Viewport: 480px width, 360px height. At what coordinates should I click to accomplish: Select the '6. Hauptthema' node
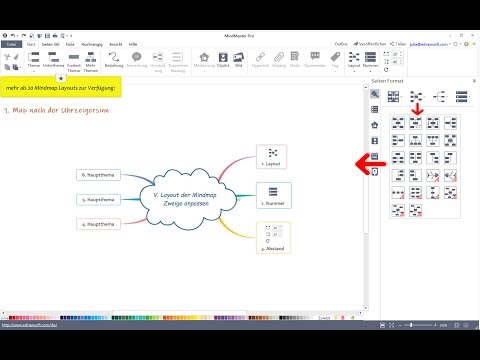point(98,175)
